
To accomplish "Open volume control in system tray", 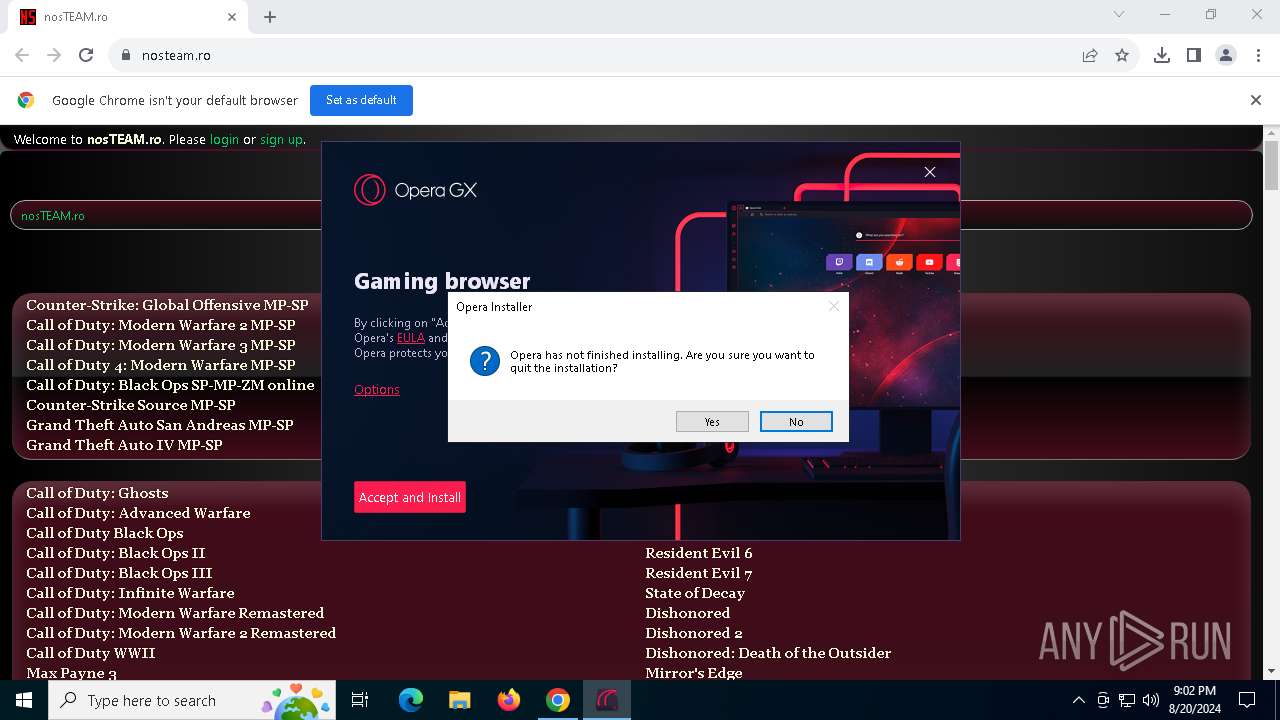I will (1151, 700).
